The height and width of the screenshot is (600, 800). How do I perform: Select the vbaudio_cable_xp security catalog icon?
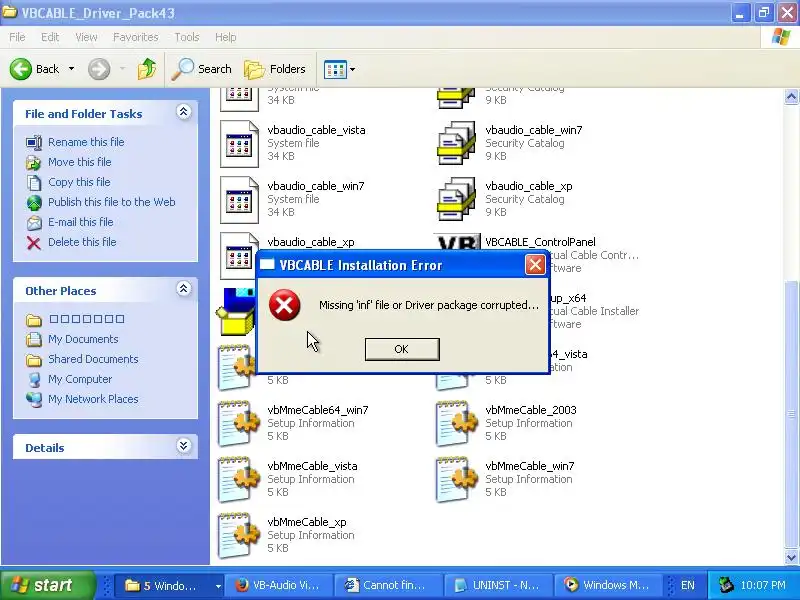click(x=457, y=199)
